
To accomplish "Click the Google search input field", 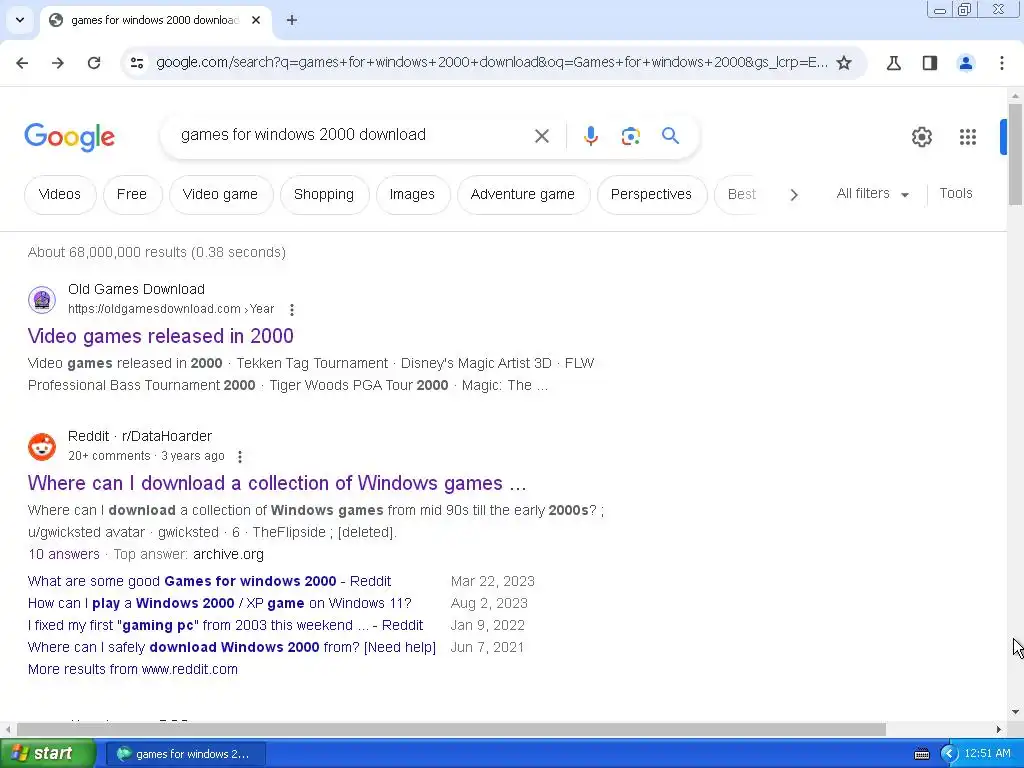I will (353, 135).
